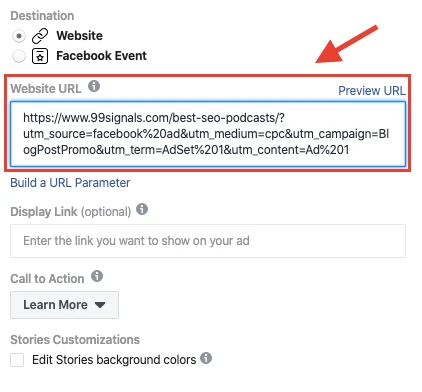Enable Edit Stories background colors checkbox
This screenshot has width=422, height=392.
17,360
